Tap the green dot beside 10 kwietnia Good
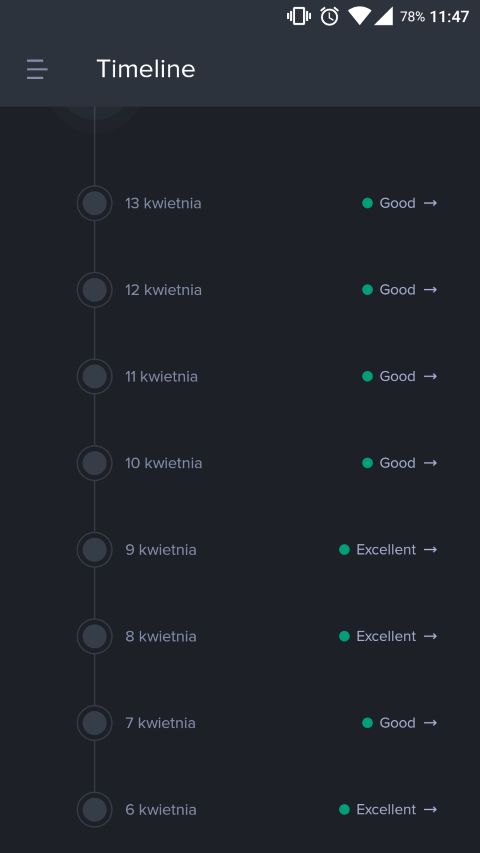This screenshot has width=480, height=853. click(367, 463)
